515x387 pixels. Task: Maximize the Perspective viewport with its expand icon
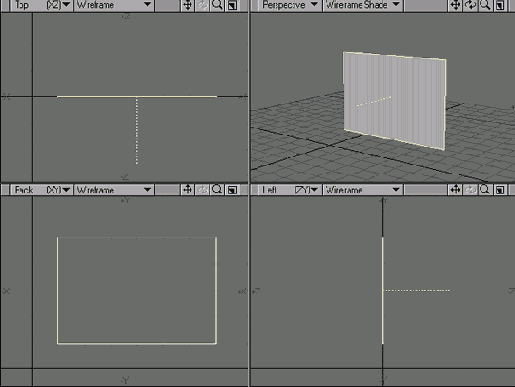click(500, 5)
